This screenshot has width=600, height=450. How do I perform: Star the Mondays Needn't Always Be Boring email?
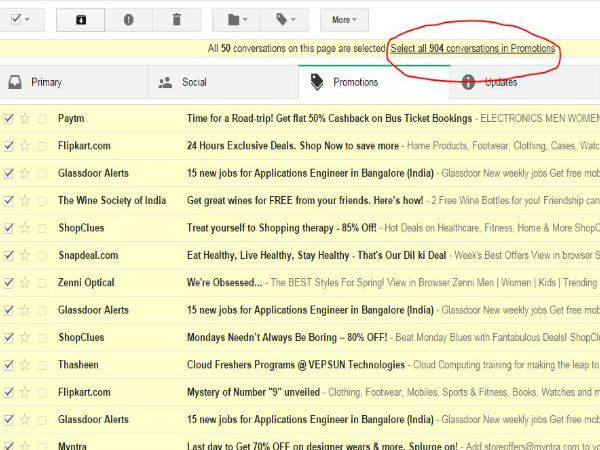(25, 338)
